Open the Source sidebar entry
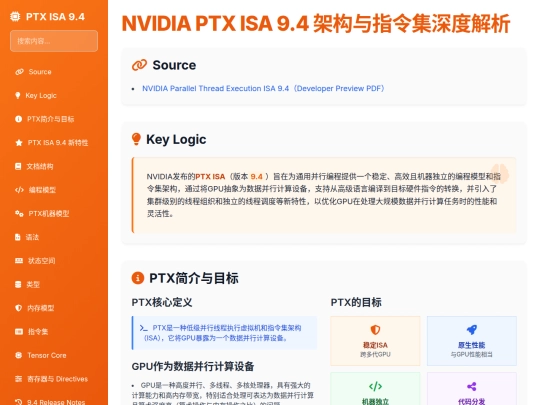 coord(40,72)
